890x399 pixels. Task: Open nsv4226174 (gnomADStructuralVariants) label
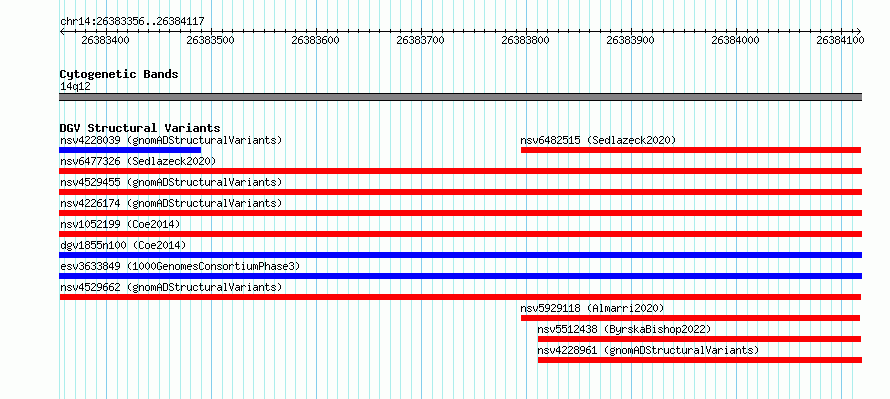[171, 203]
